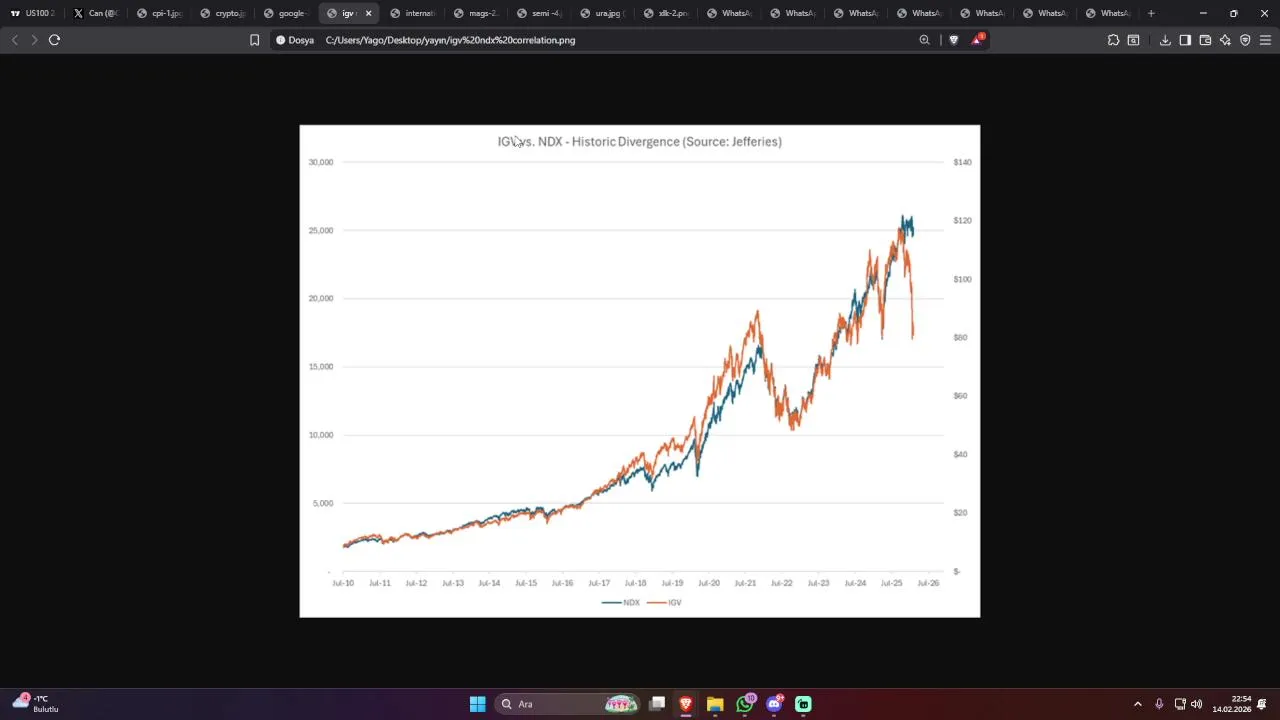Switch to the google tab

pyautogui.click(x=285, y=13)
